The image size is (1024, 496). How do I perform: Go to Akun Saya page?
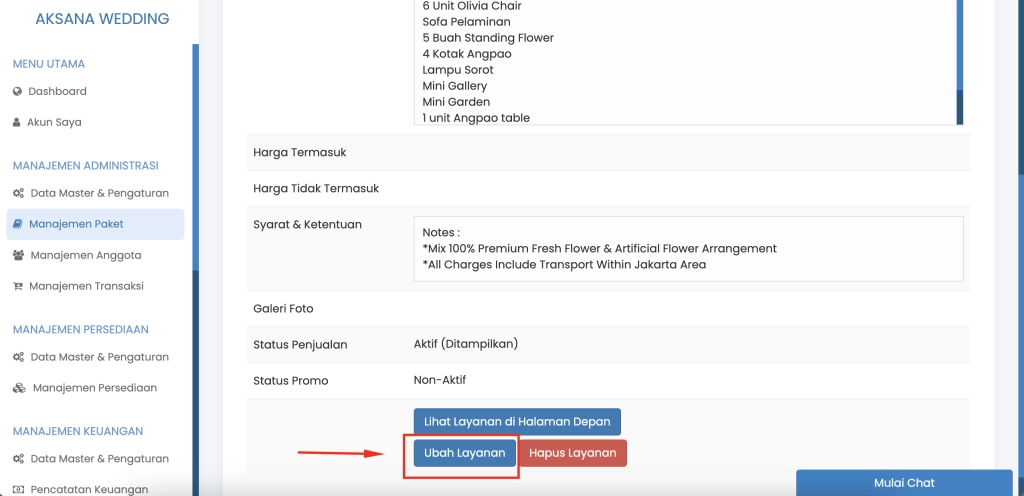click(54, 123)
